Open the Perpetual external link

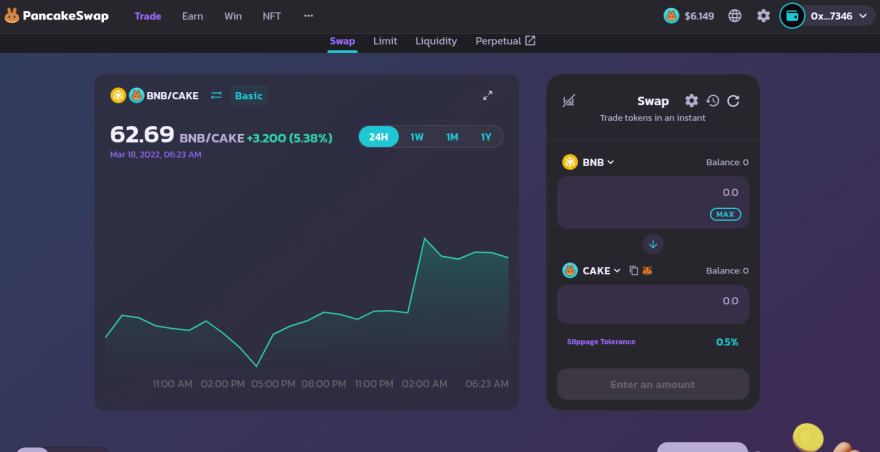click(505, 41)
